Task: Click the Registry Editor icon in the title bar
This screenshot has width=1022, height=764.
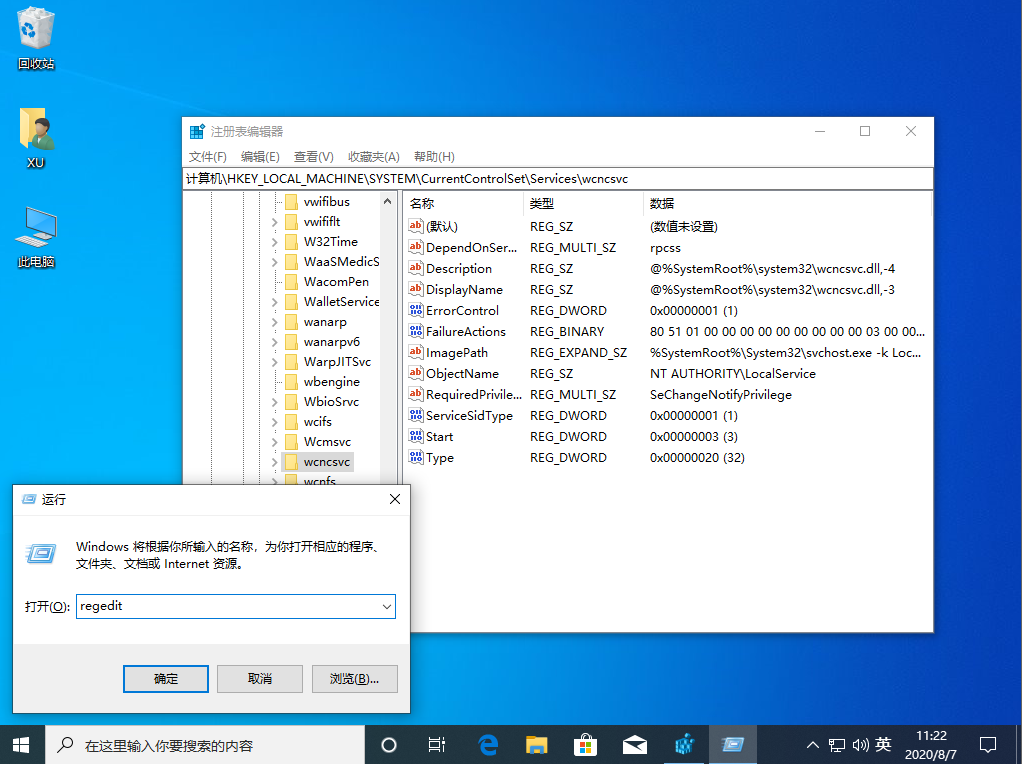Action: coord(198,130)
